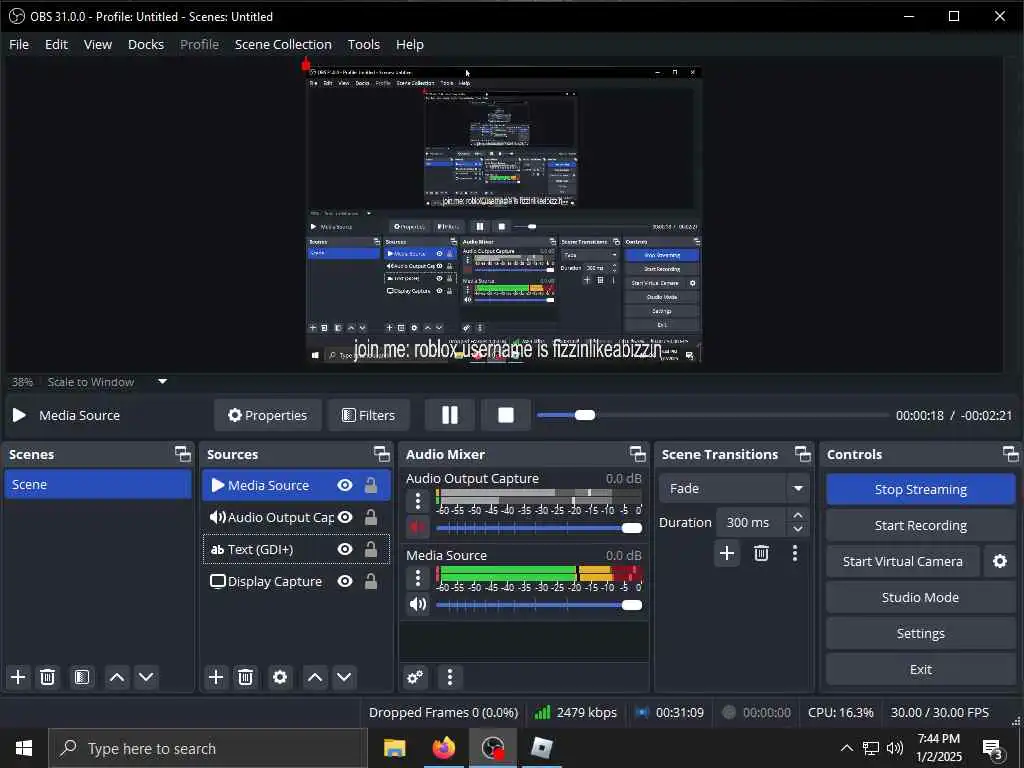Open the File menu
The image size is (1024, 768).
coord(19,44)
